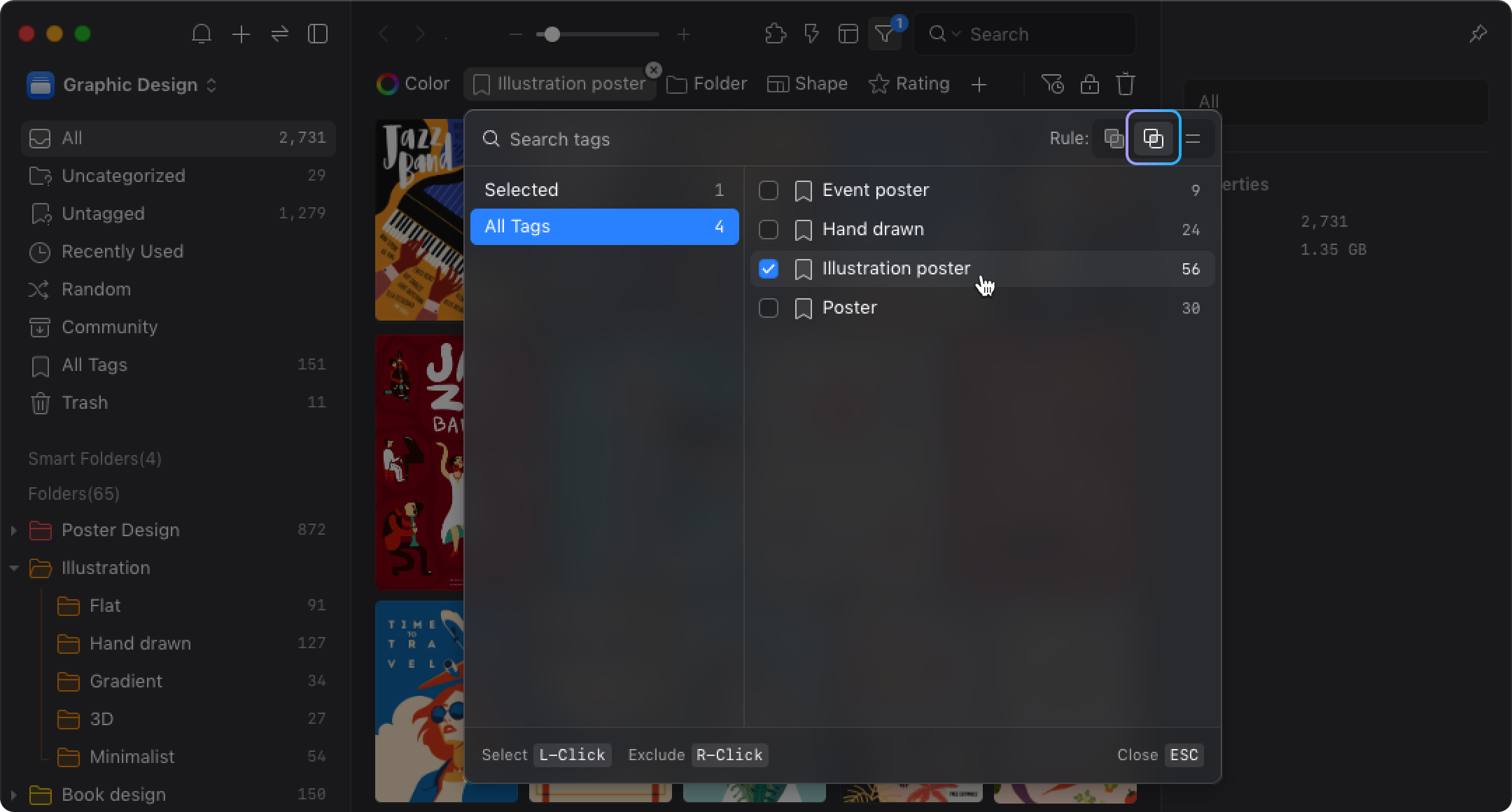Collapse the Illustration folder tree
1512x812 pixels.
(x=13, y=568)
